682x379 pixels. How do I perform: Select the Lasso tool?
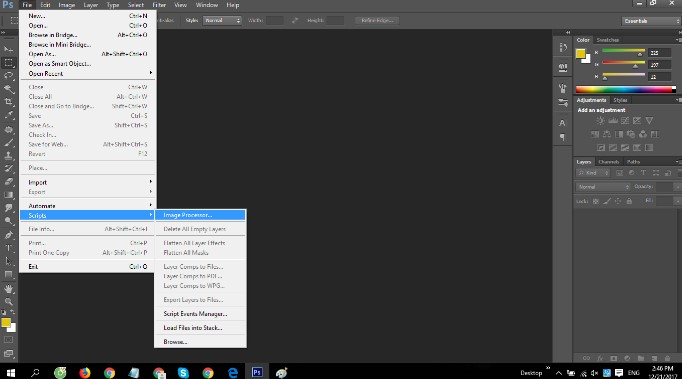(x=8, y=76)
